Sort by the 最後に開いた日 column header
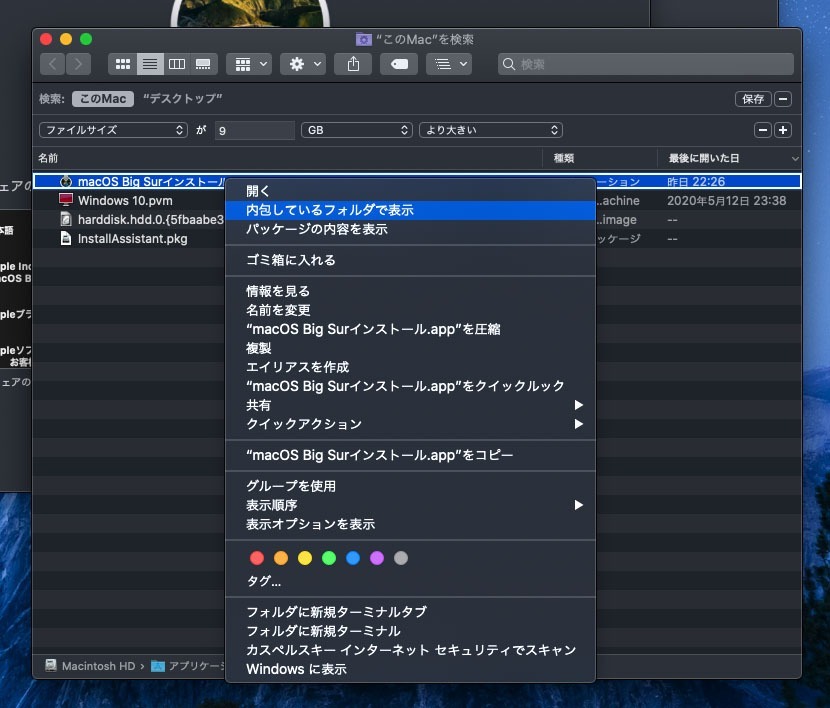This screenshot has height=708, width=830. 729,158
